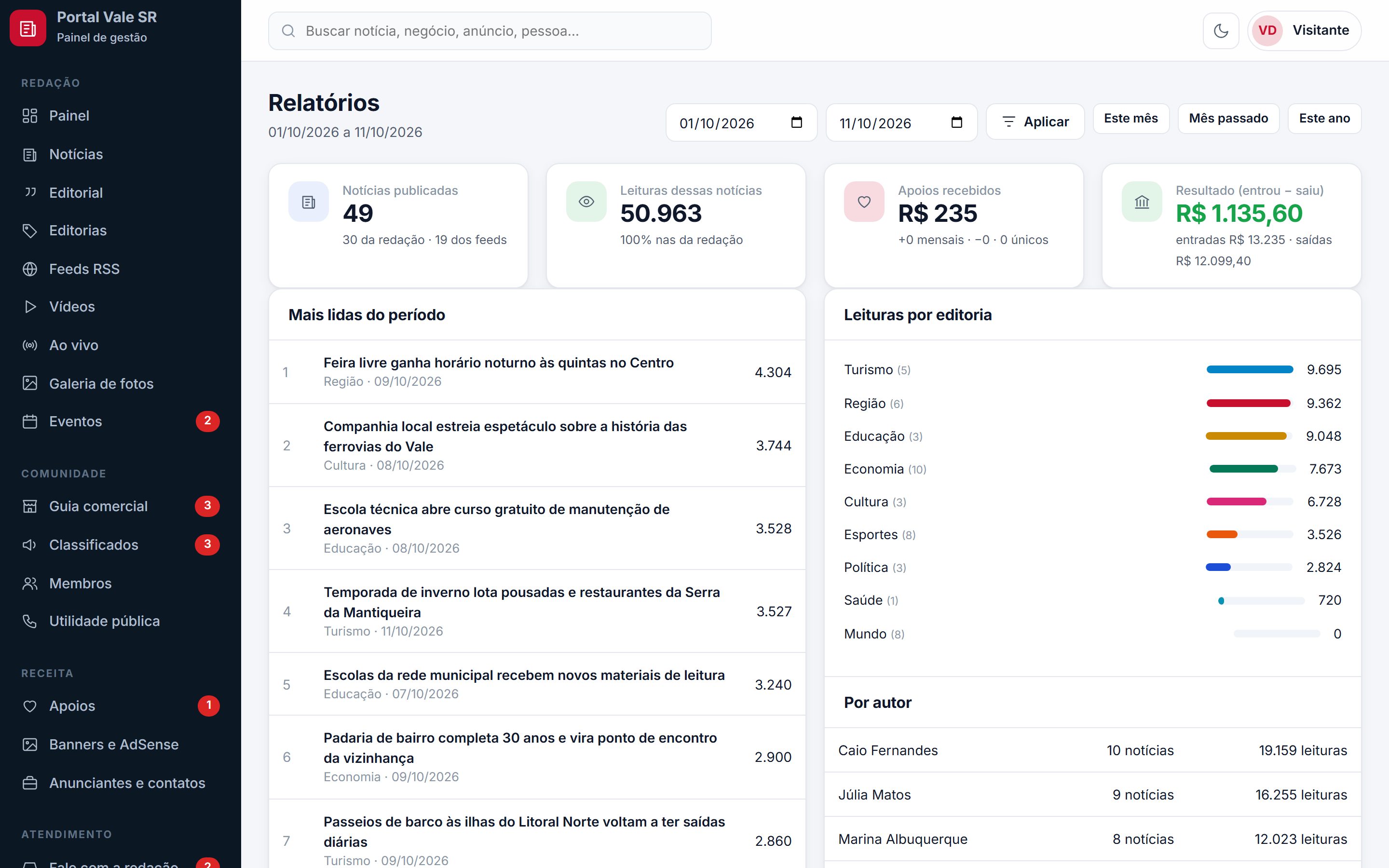Click the start date field 01/10/2026
The image size is (1389, 868).
(741, 122)
